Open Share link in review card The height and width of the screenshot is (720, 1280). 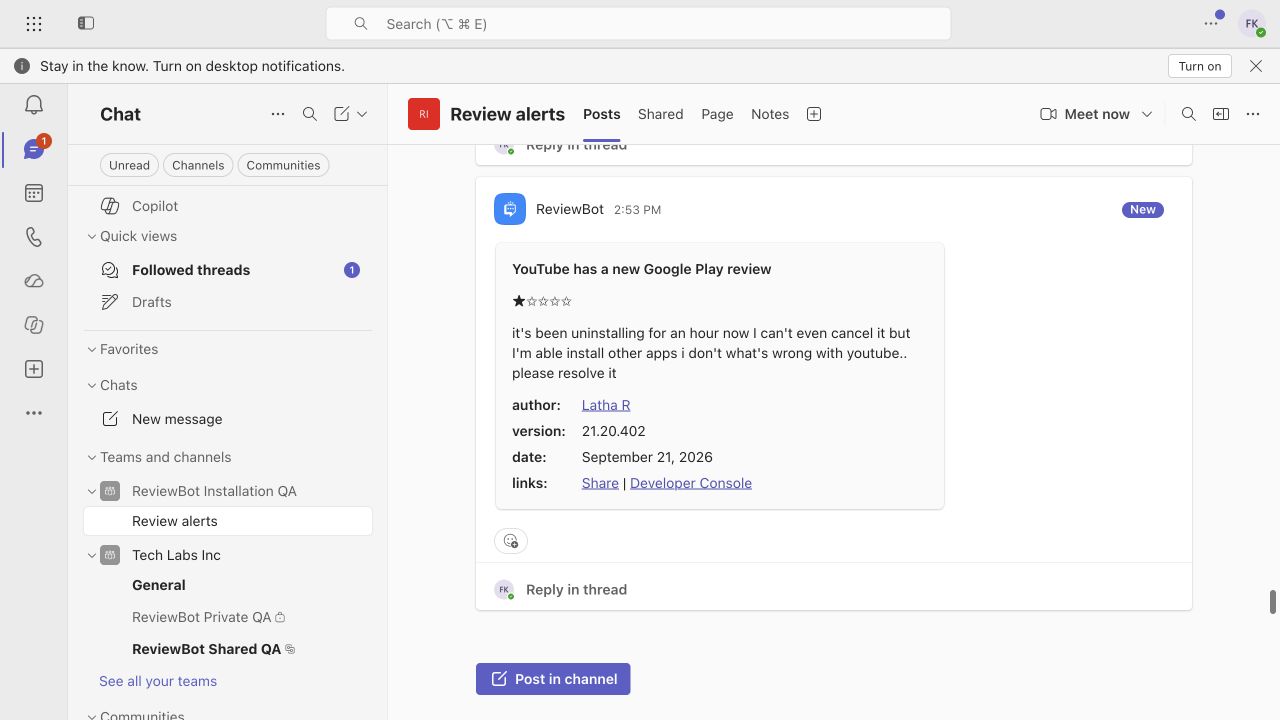pyautogui.click(x=600, y=483)
